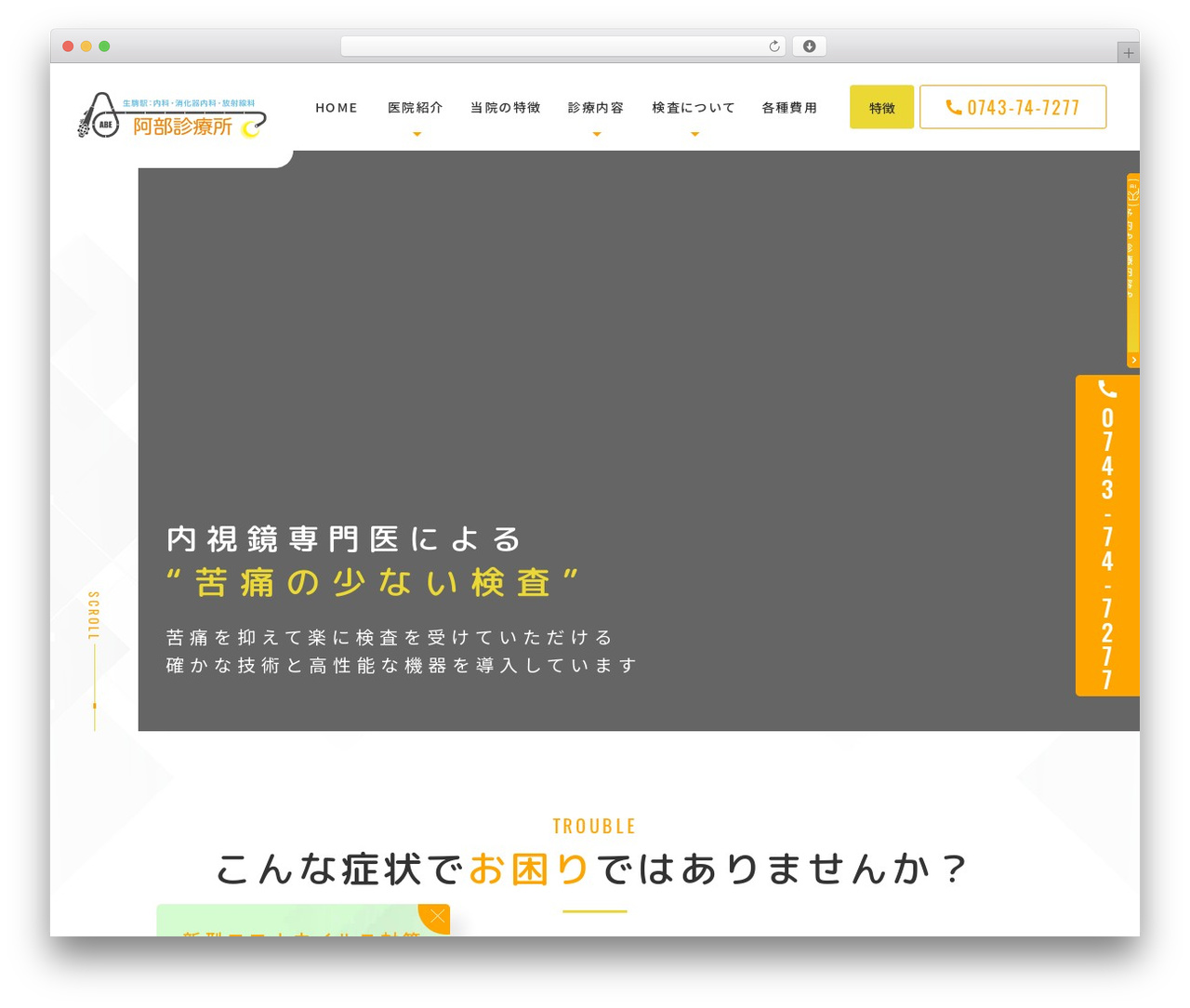Viewport: 1190px width, 1008px height.
Task: Reload the page using the refresh icon
Action: 774,46
